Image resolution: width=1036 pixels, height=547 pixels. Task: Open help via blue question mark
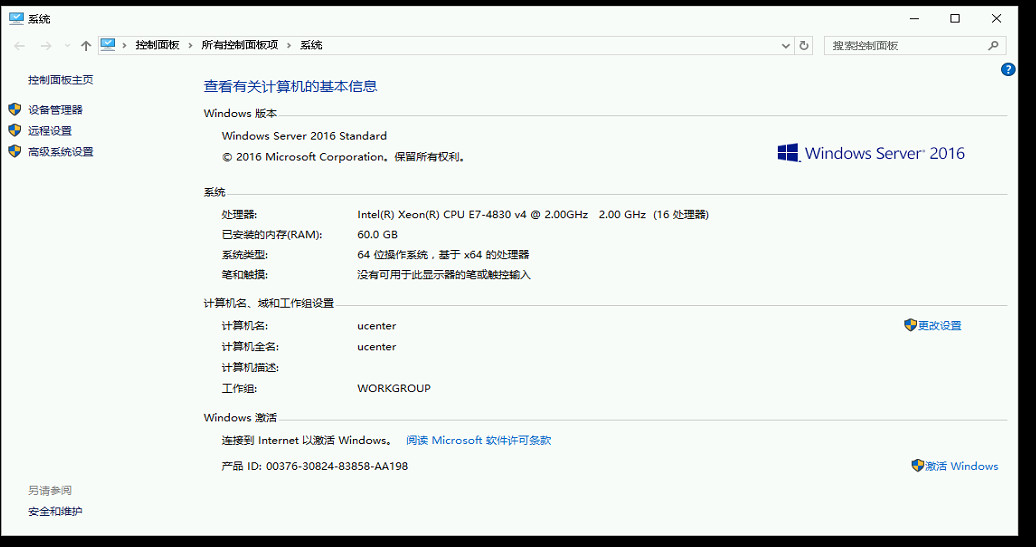pos(1008,69)
